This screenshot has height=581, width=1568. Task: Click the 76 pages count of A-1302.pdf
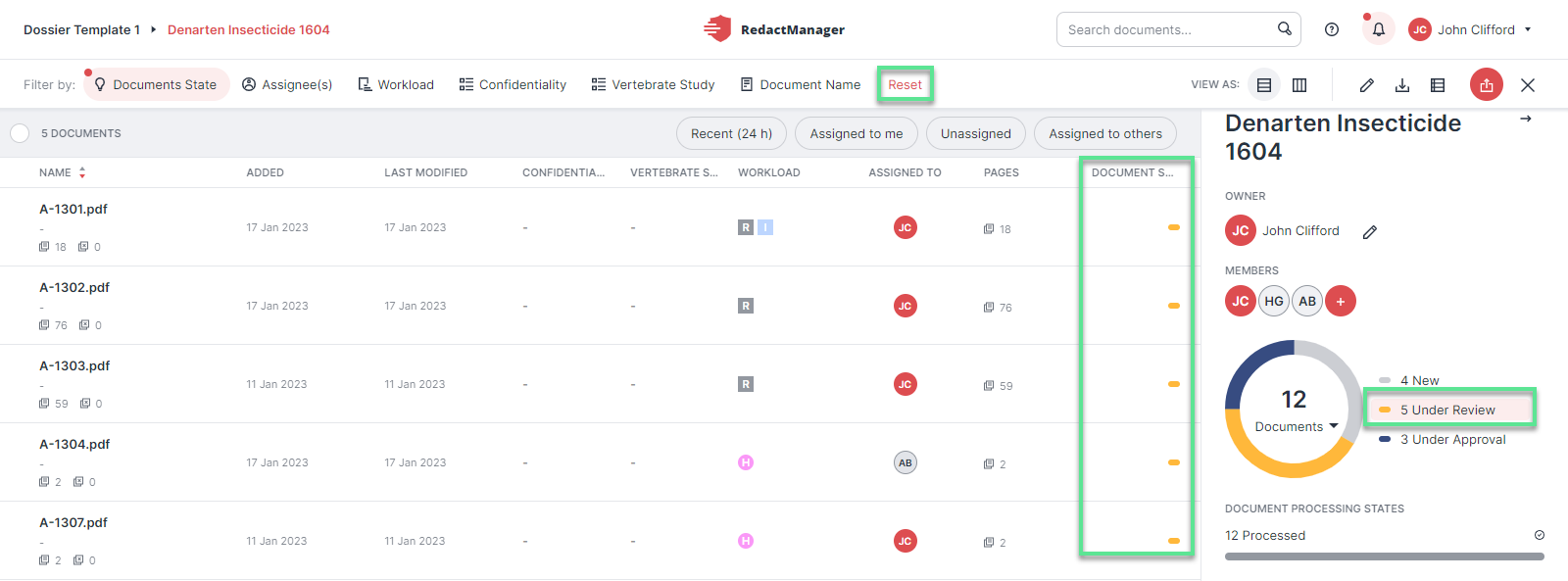pyautogui.click(x=999, y=308)
